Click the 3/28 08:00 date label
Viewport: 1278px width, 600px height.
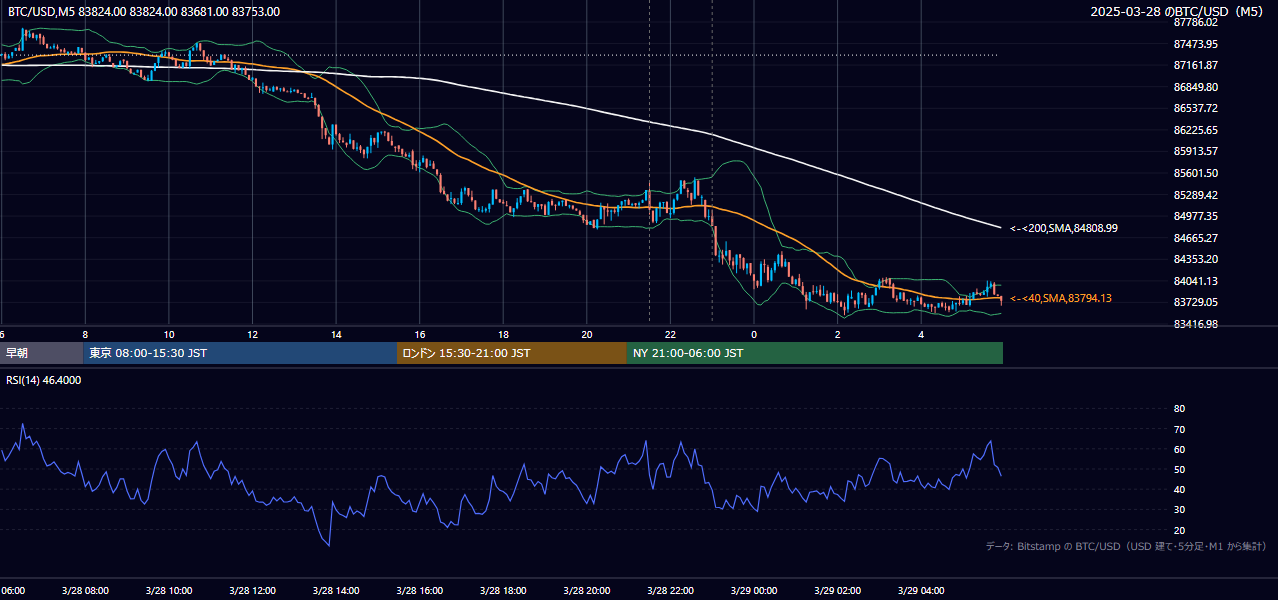pyautogui.click(x=85, y=591)
